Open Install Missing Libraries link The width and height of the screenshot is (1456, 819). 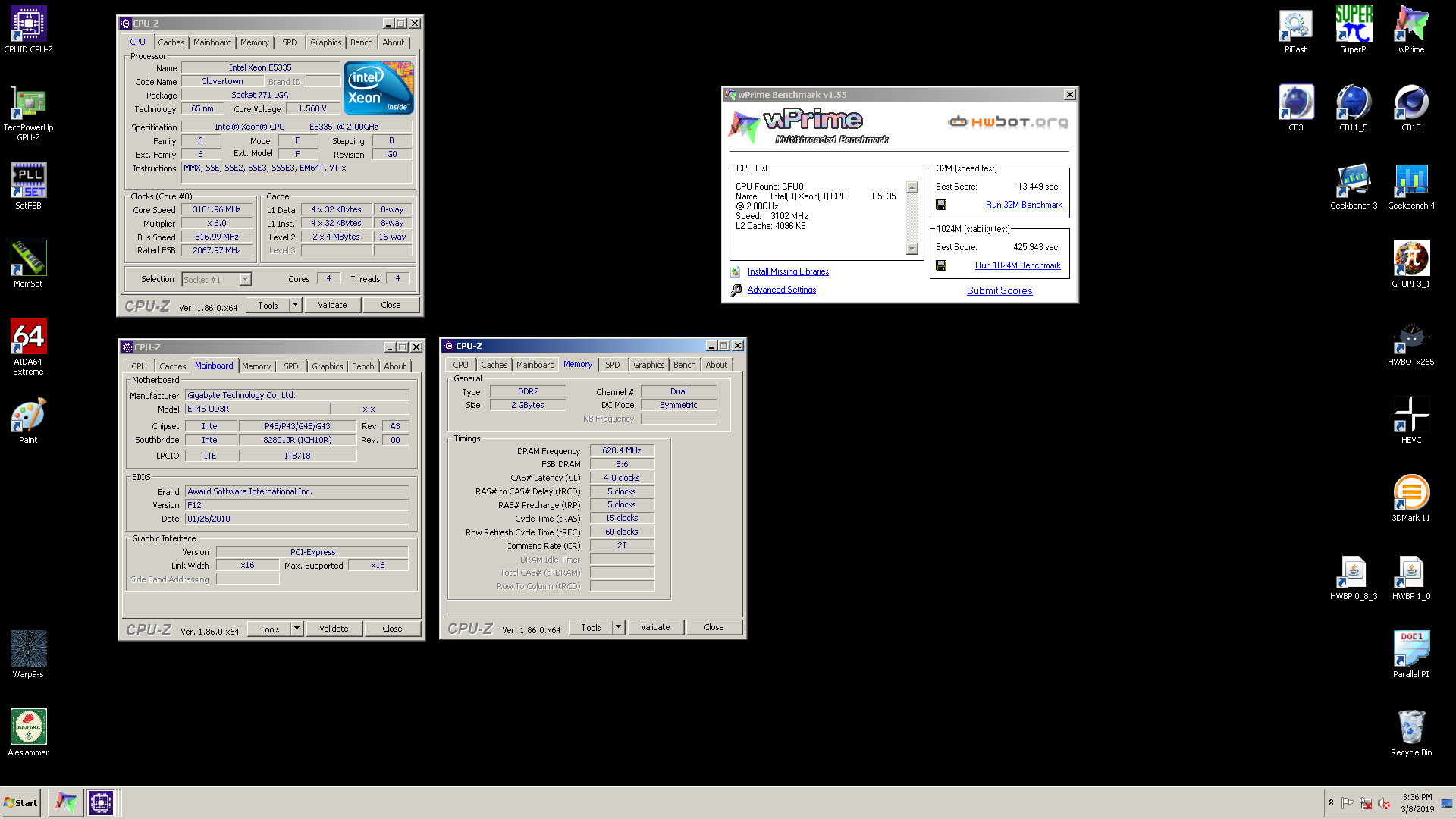click(788, 271)
